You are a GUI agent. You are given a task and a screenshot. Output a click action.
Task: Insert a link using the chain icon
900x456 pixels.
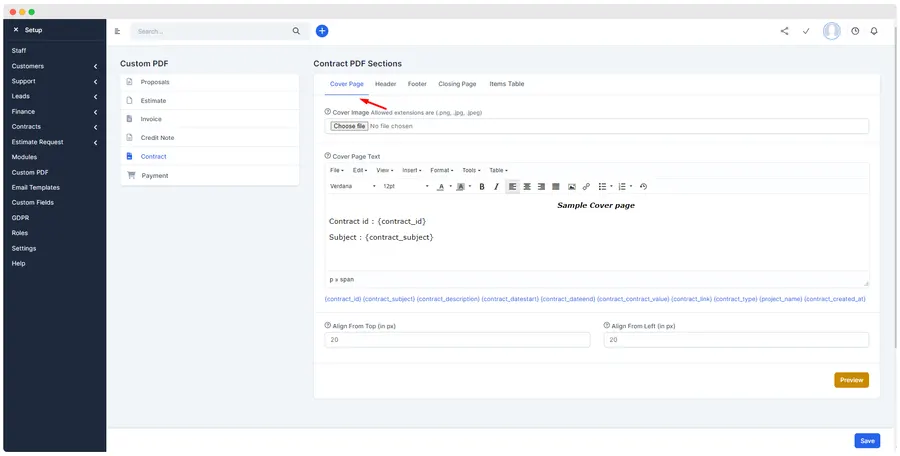pos(586,187)
